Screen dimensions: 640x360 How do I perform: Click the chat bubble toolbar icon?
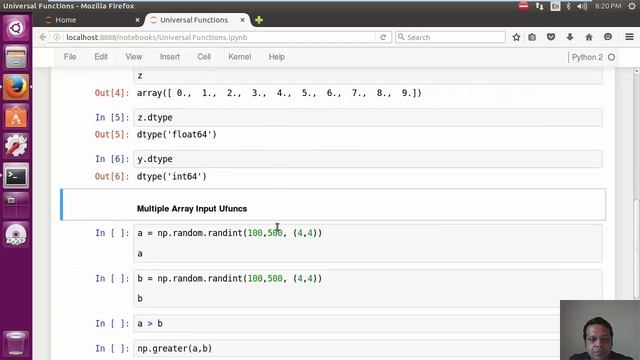tap(608, 37)
